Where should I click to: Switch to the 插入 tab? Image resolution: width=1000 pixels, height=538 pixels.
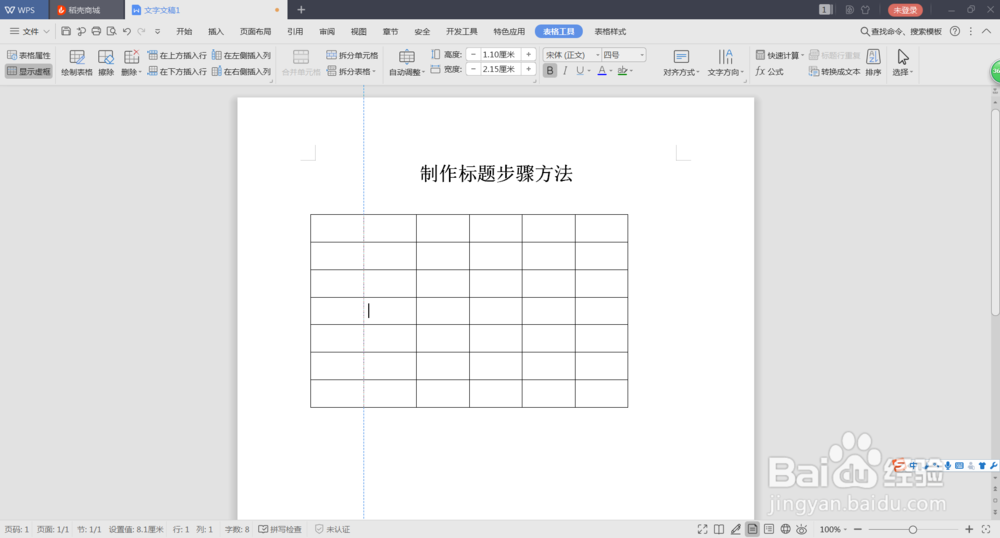(216, 31)
